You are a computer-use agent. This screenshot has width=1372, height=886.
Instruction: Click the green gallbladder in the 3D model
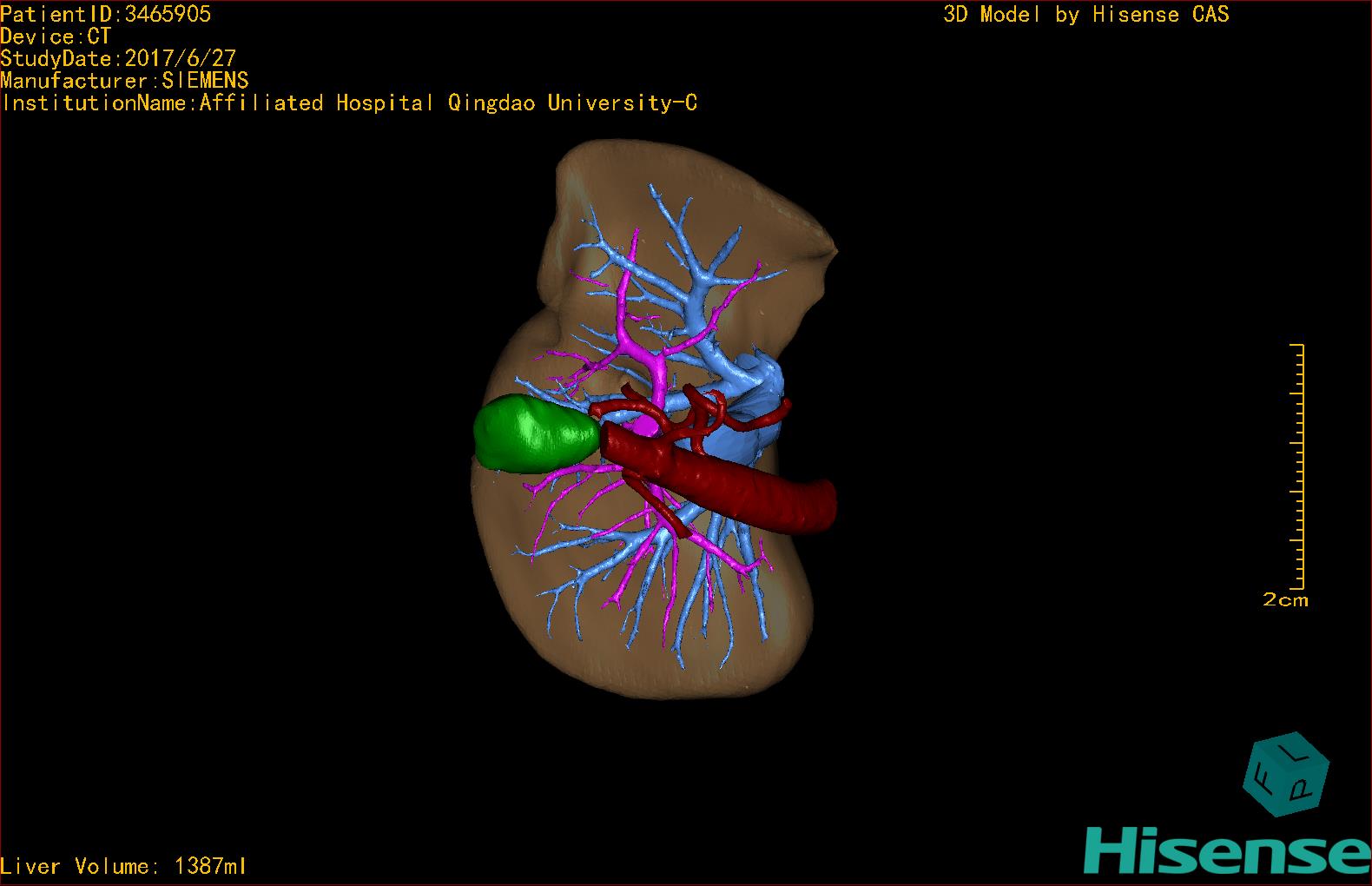tap(537, 434)
